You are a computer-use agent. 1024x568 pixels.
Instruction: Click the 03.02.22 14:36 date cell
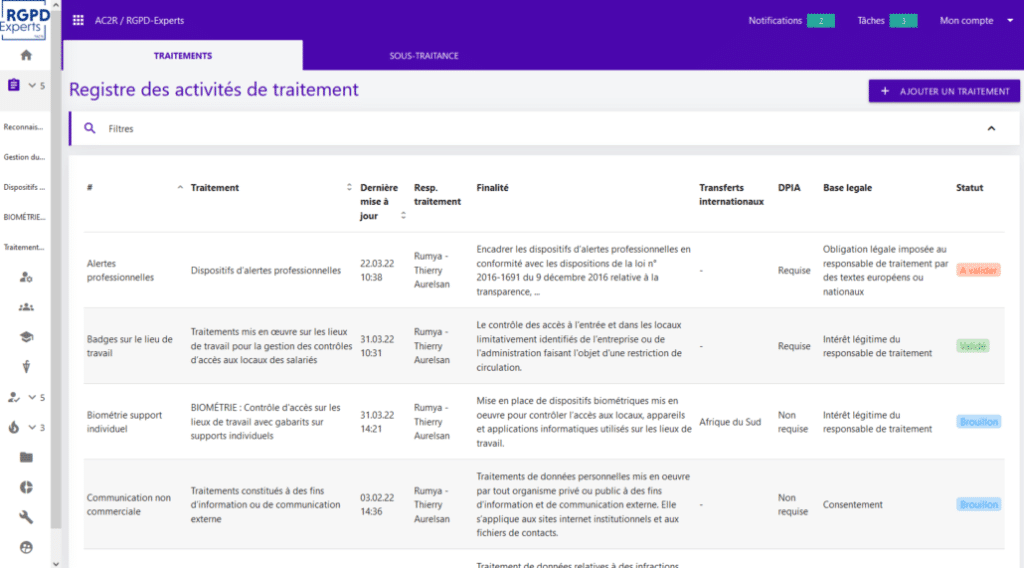pos(377,504)
